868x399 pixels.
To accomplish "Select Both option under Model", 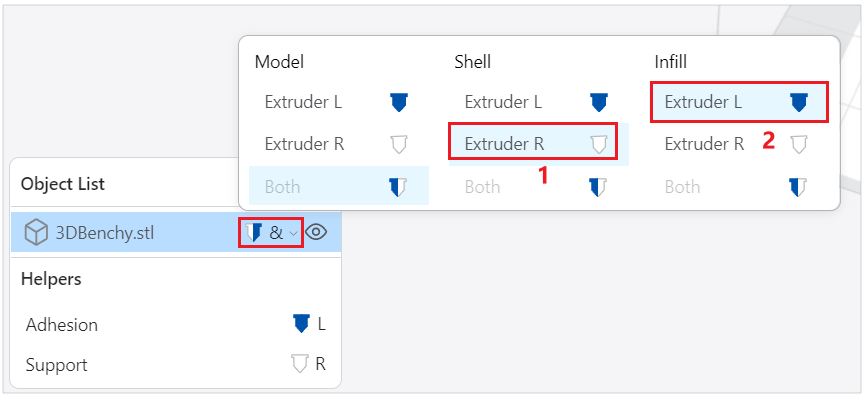I will coord(339,186).
